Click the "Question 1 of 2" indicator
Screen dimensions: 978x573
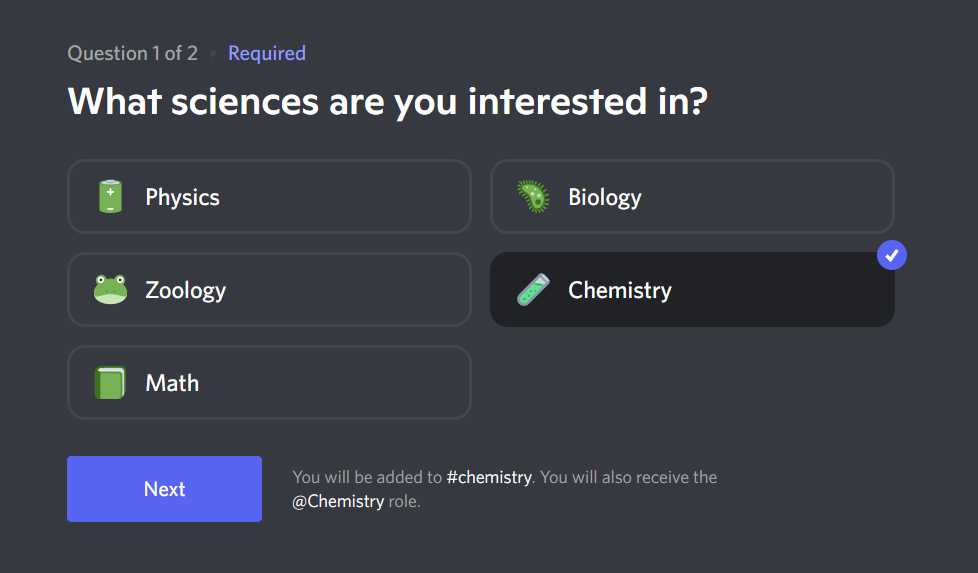click(132, 53)
